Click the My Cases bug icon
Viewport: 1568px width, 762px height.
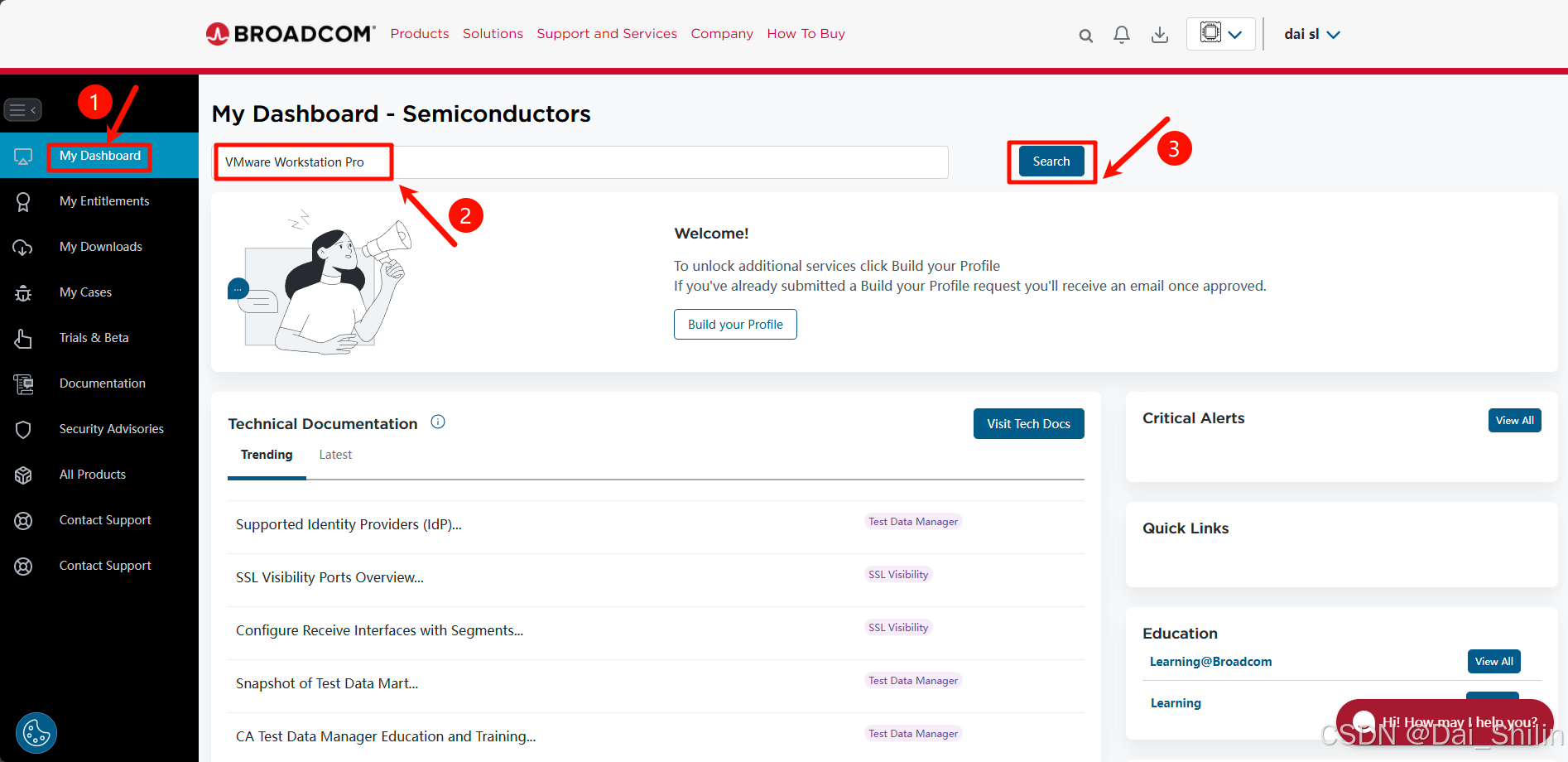click(x=23, y=293)
